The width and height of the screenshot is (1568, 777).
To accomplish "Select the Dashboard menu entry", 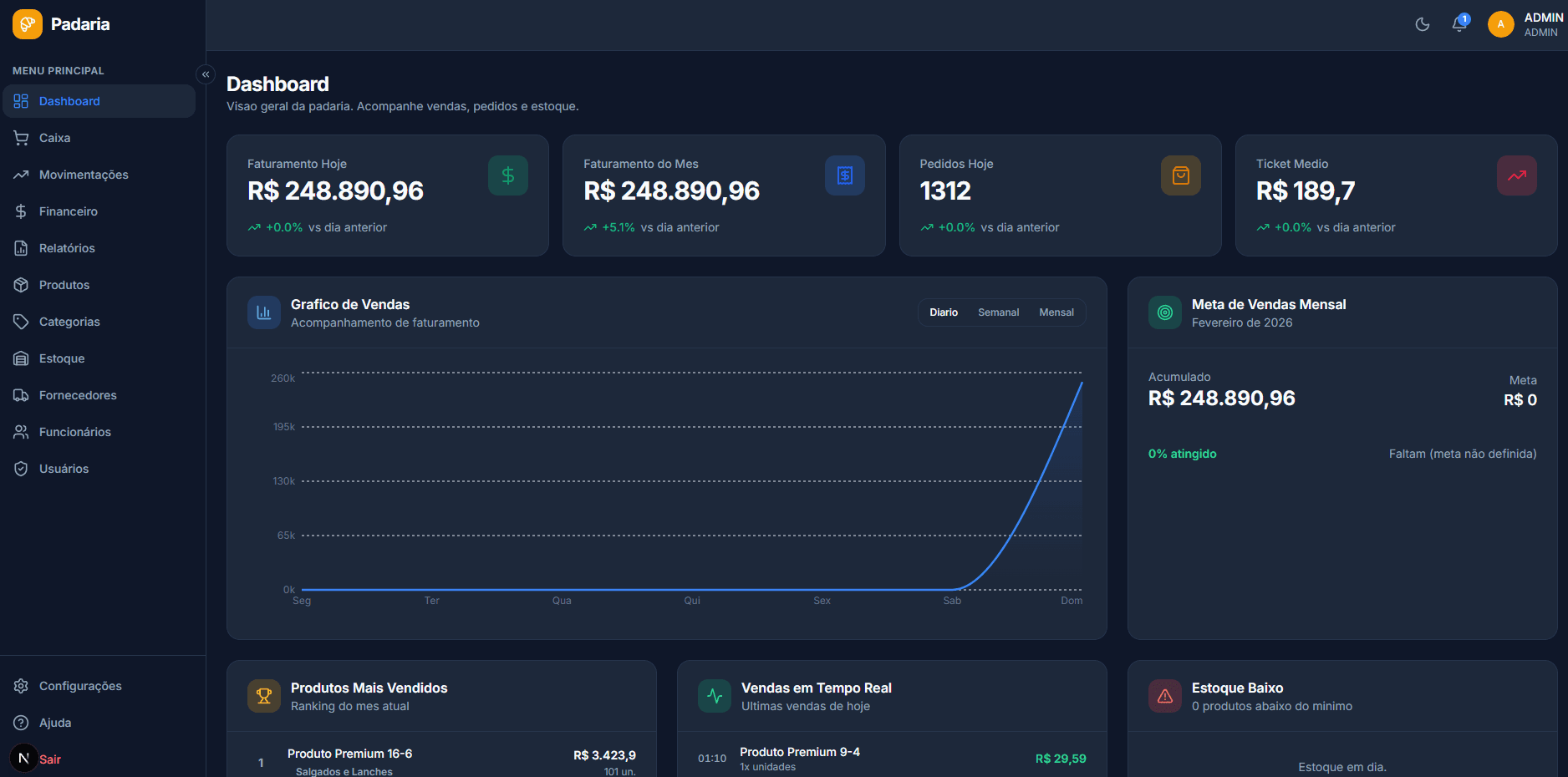I will pos(69,101).
